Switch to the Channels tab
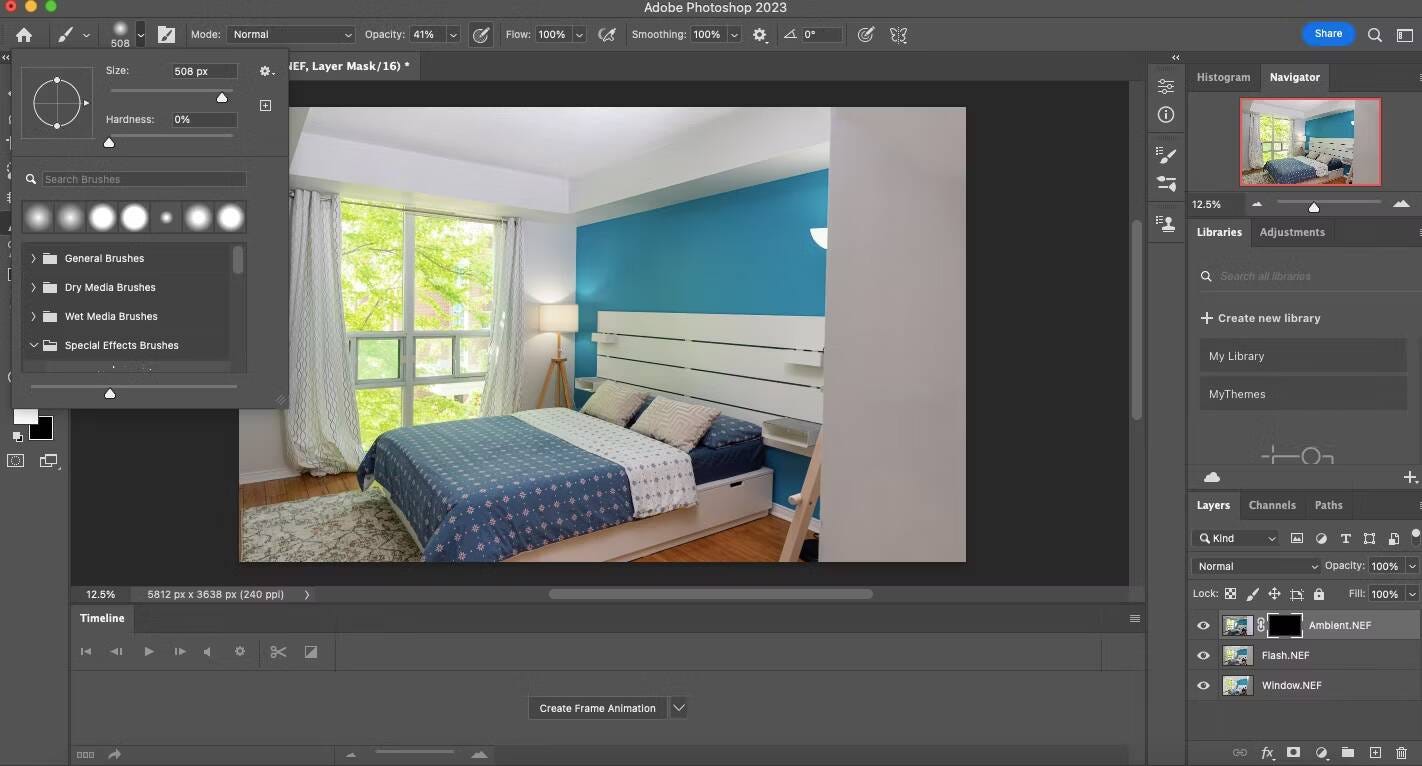Viewport: 1422px width, 766px height. [1272, 505]
